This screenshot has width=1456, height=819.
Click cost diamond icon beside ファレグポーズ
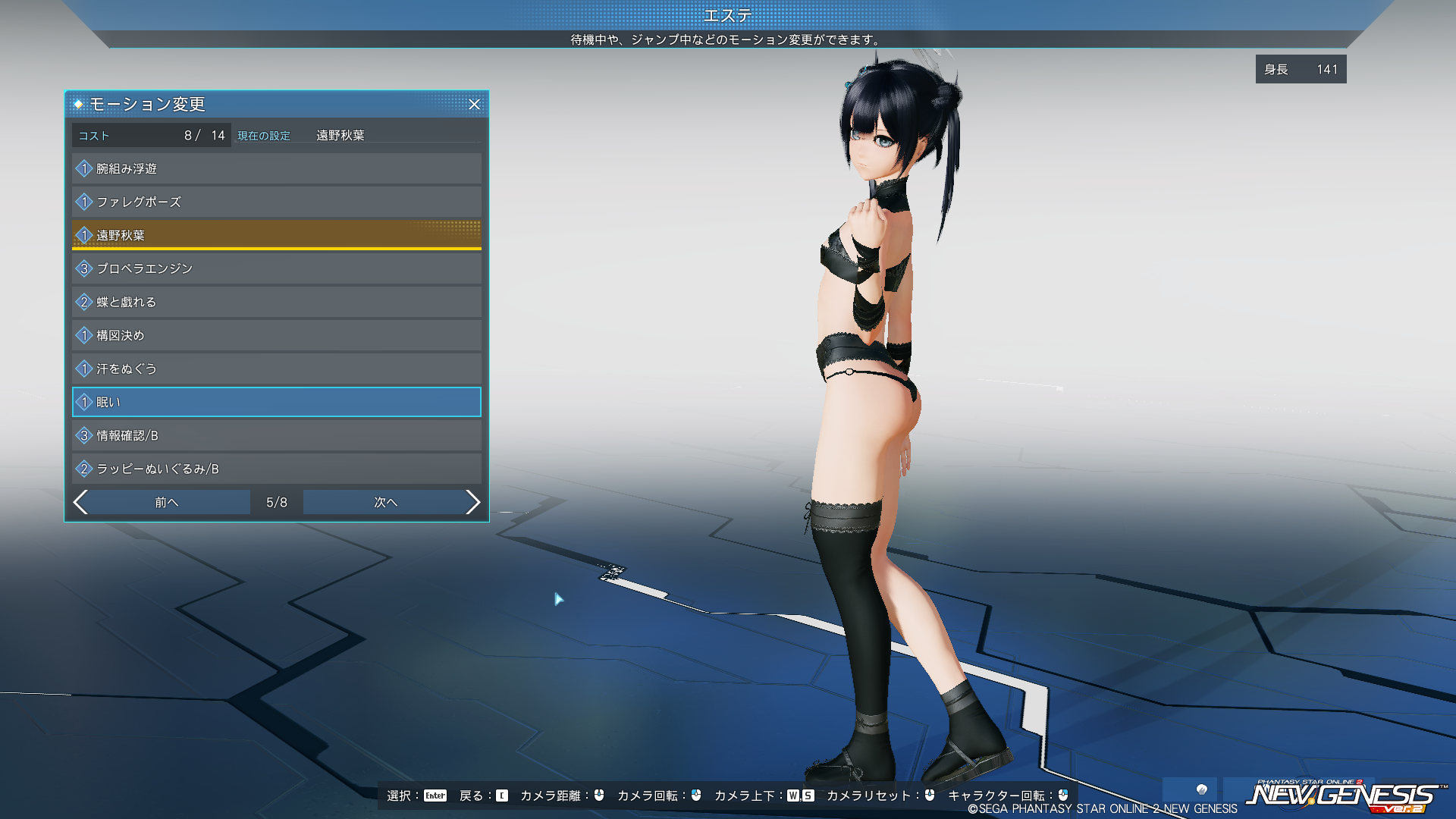[x=84, y=202]
